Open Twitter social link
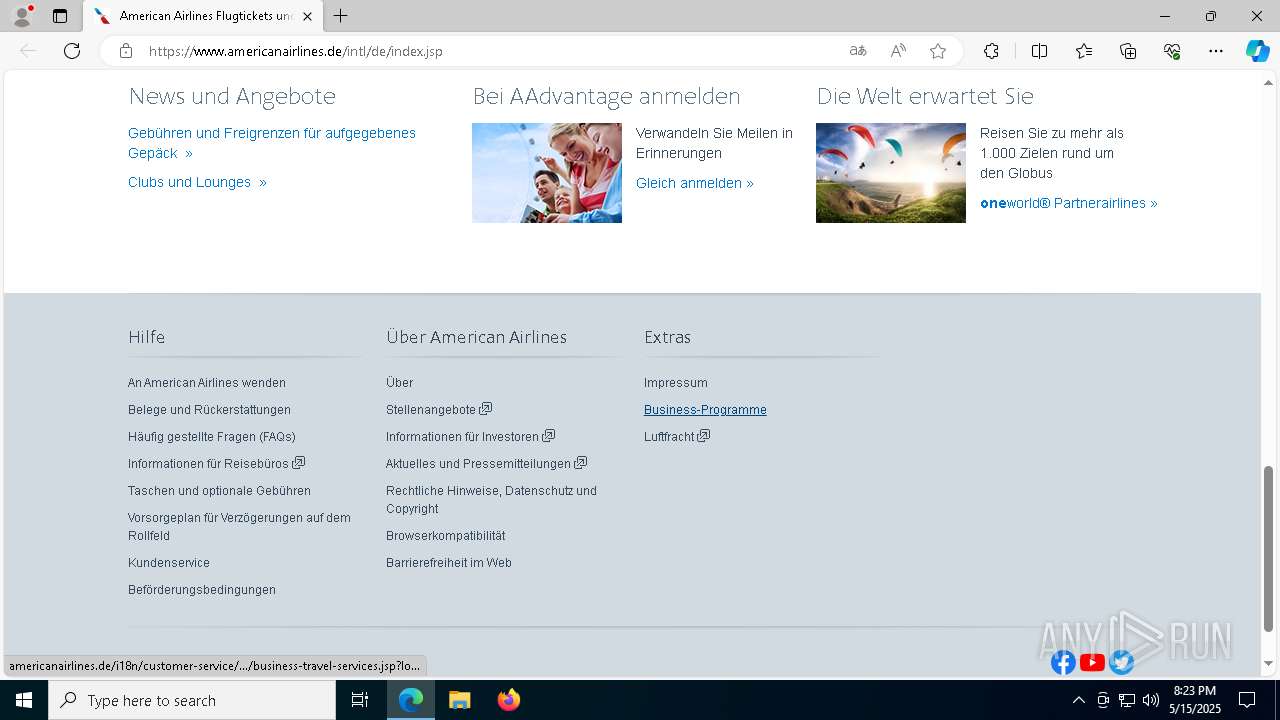 [1121, 662]
